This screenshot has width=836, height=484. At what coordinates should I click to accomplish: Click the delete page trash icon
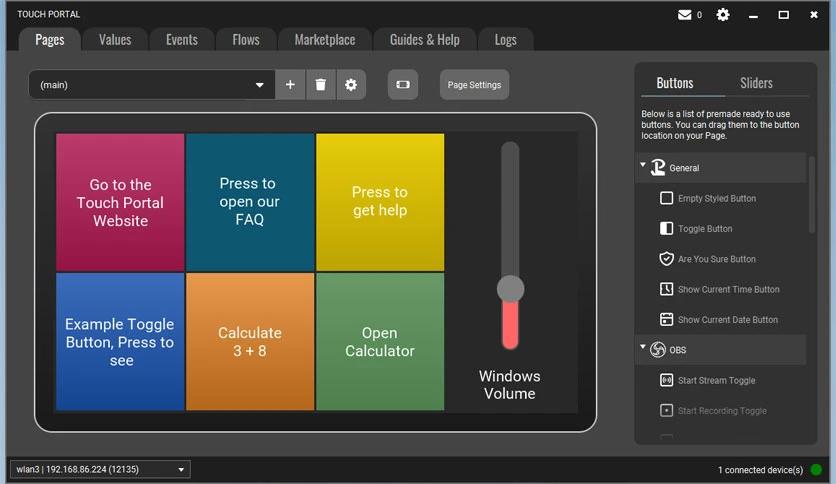[320, 85]
